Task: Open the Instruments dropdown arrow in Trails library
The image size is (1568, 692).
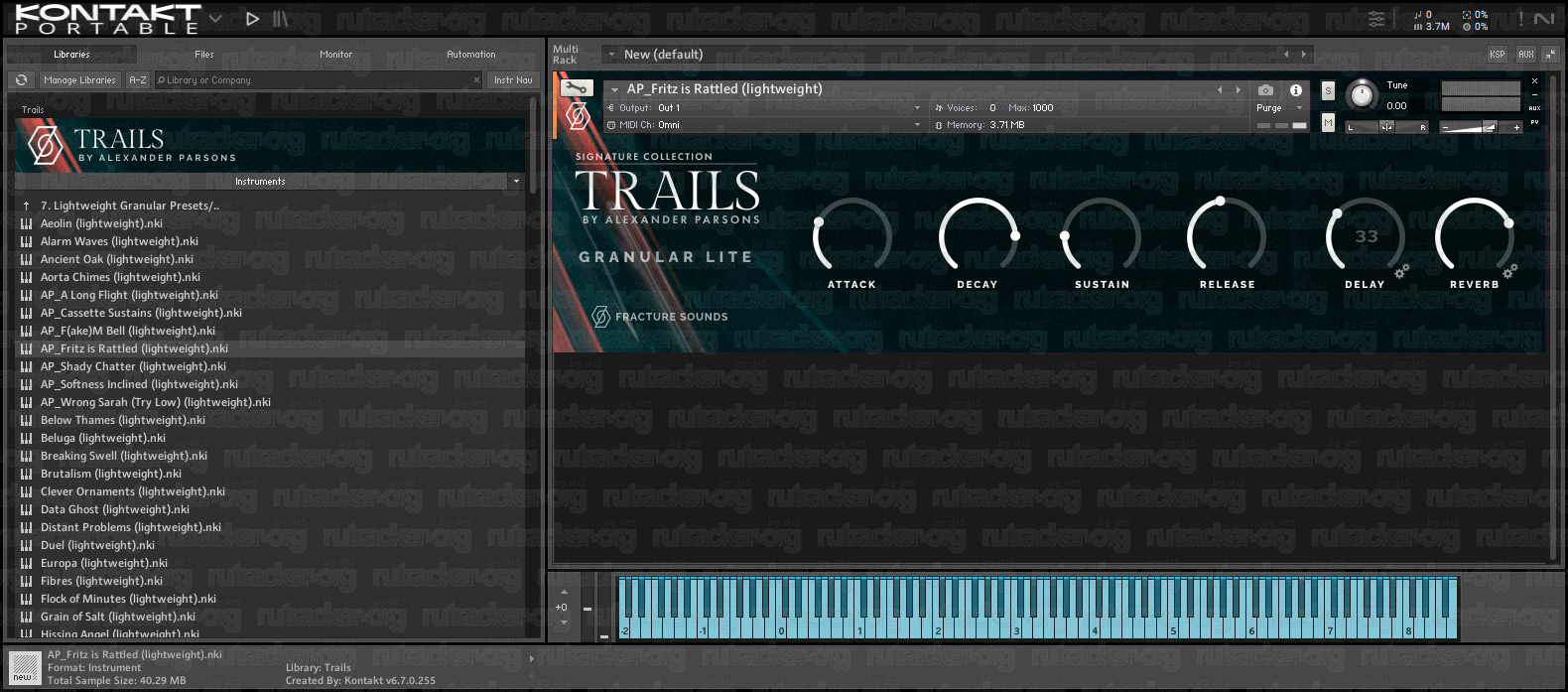Action: click(516, 182)
